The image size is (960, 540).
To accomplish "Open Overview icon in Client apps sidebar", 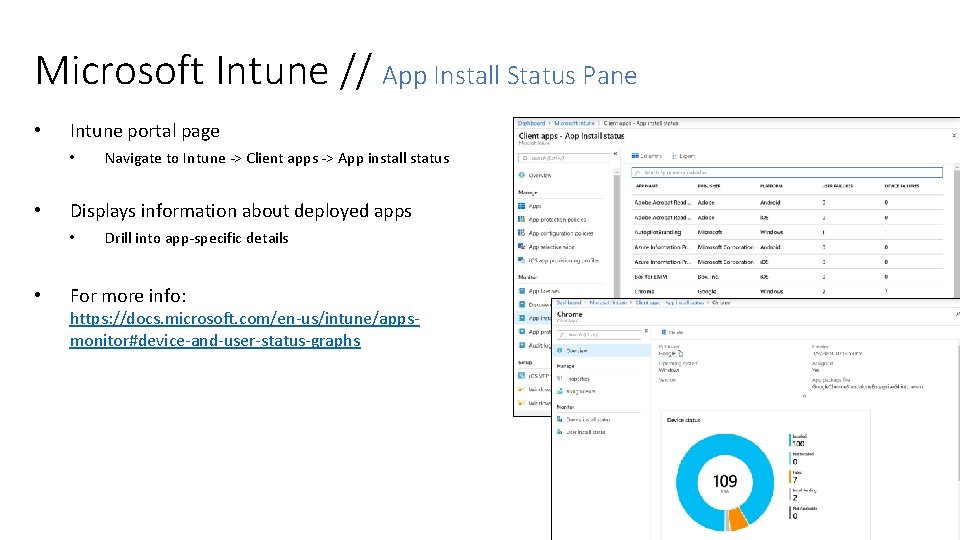I will [x=522, y=175].
